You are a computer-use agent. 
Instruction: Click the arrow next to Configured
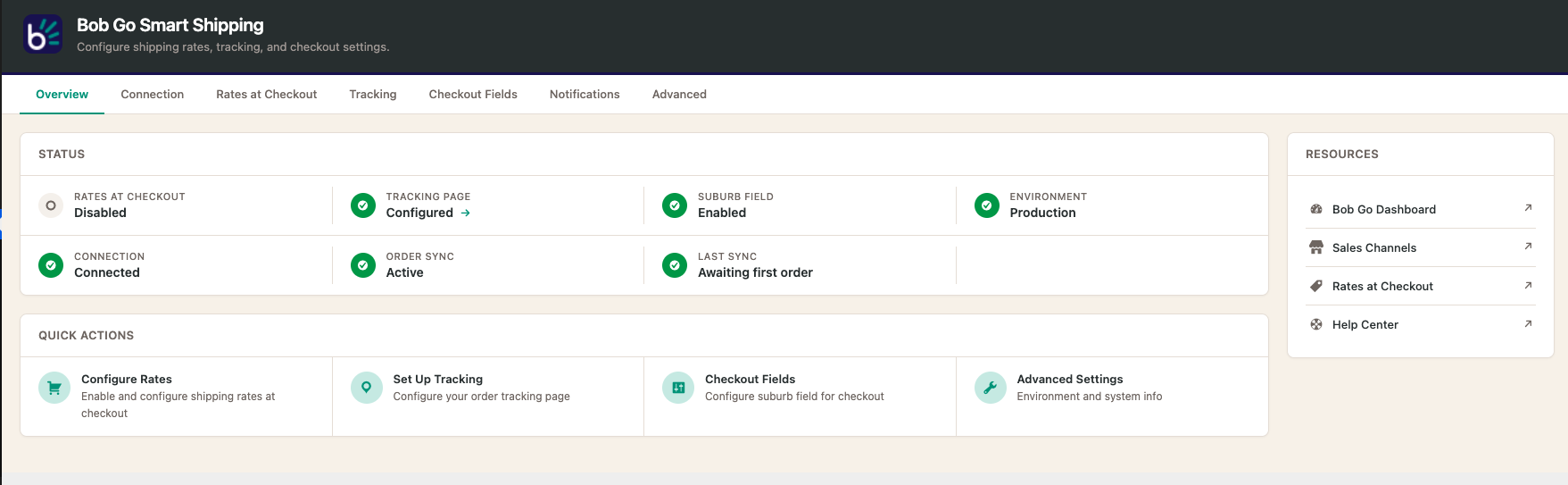(x=466, y=213)
